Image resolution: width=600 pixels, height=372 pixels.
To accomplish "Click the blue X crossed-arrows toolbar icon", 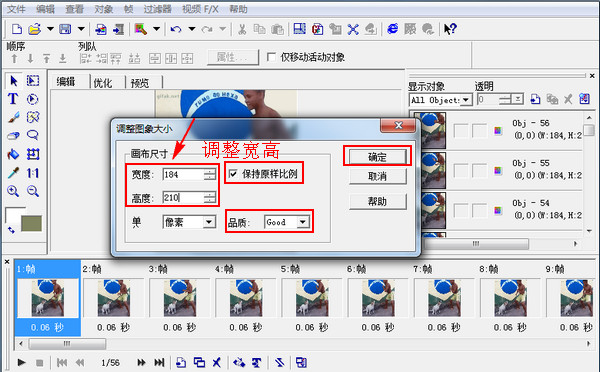I will 353,29.
